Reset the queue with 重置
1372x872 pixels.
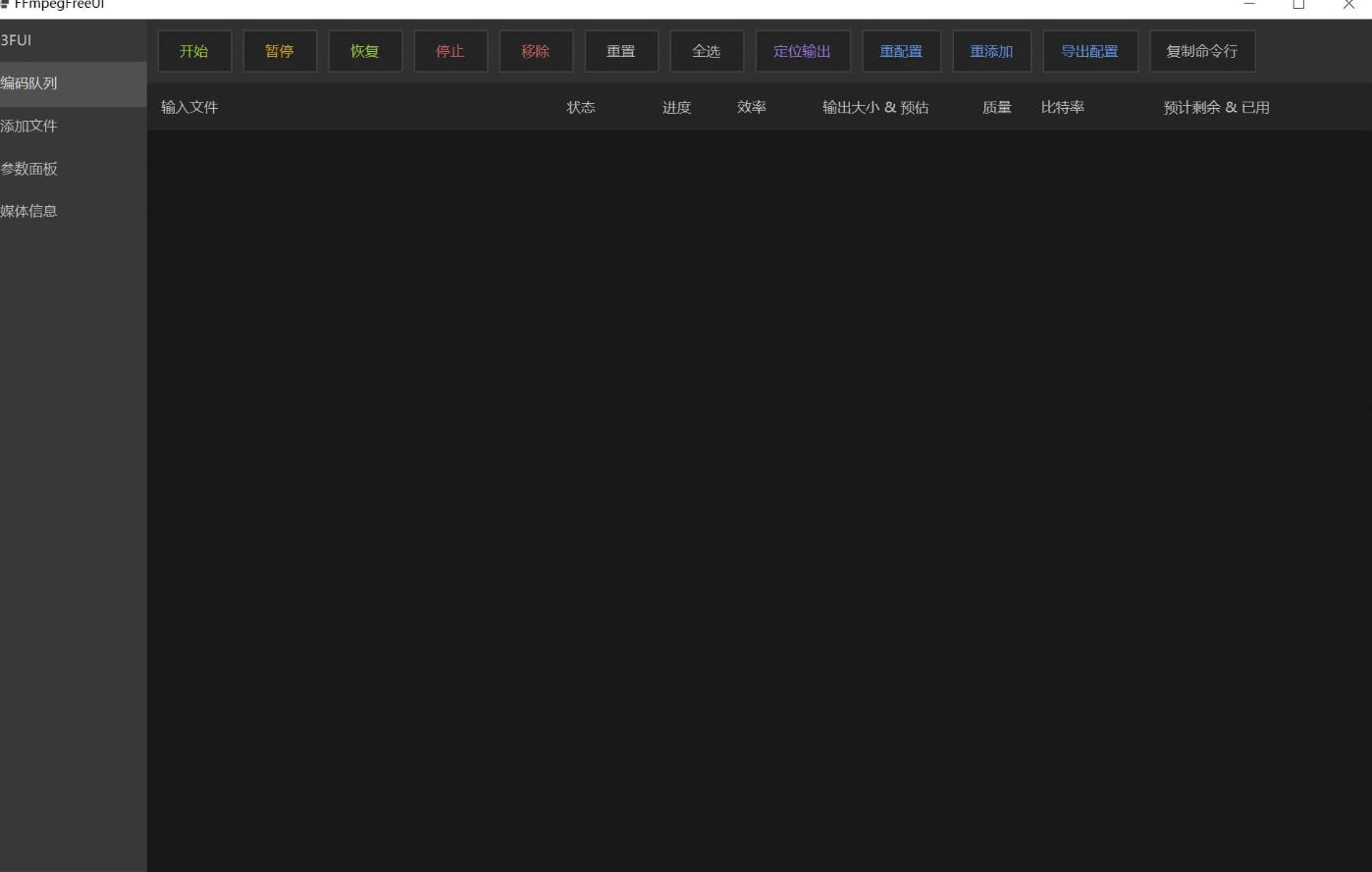pos(621,50)
